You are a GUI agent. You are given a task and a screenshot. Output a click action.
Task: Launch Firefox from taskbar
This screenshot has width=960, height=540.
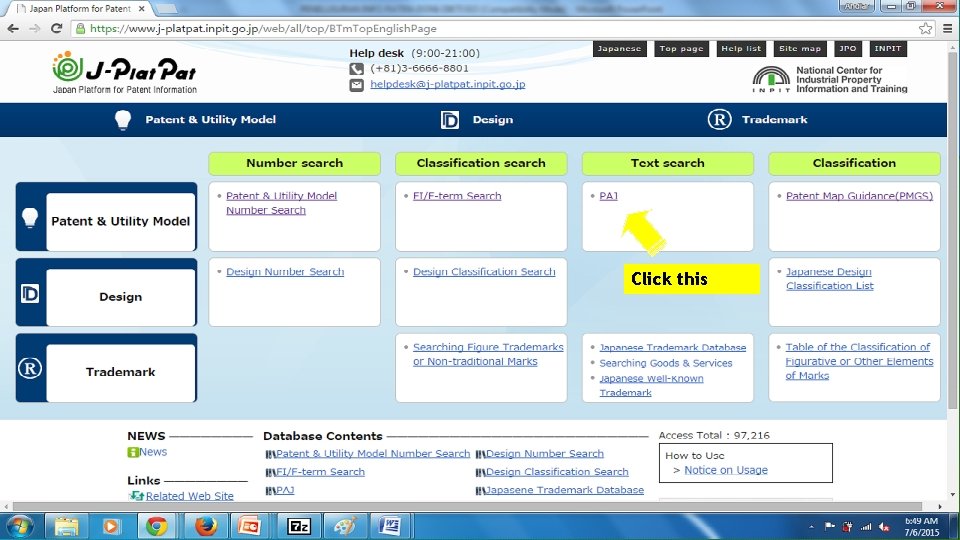click(206, 526)
